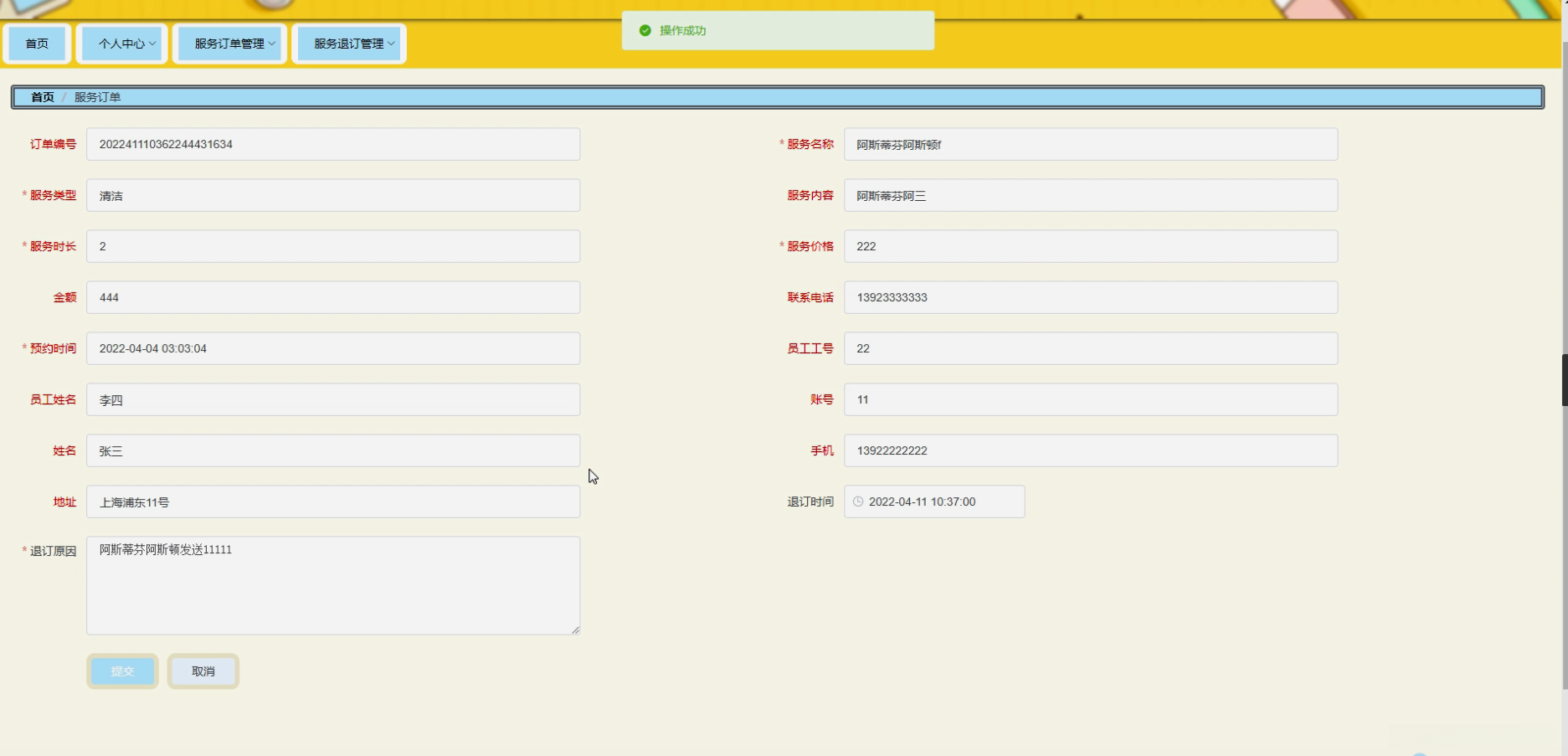This screenshot has height=756, width=1568.
Task: Expand the 服务订单管理 dropdown menu
Action: 229,44
